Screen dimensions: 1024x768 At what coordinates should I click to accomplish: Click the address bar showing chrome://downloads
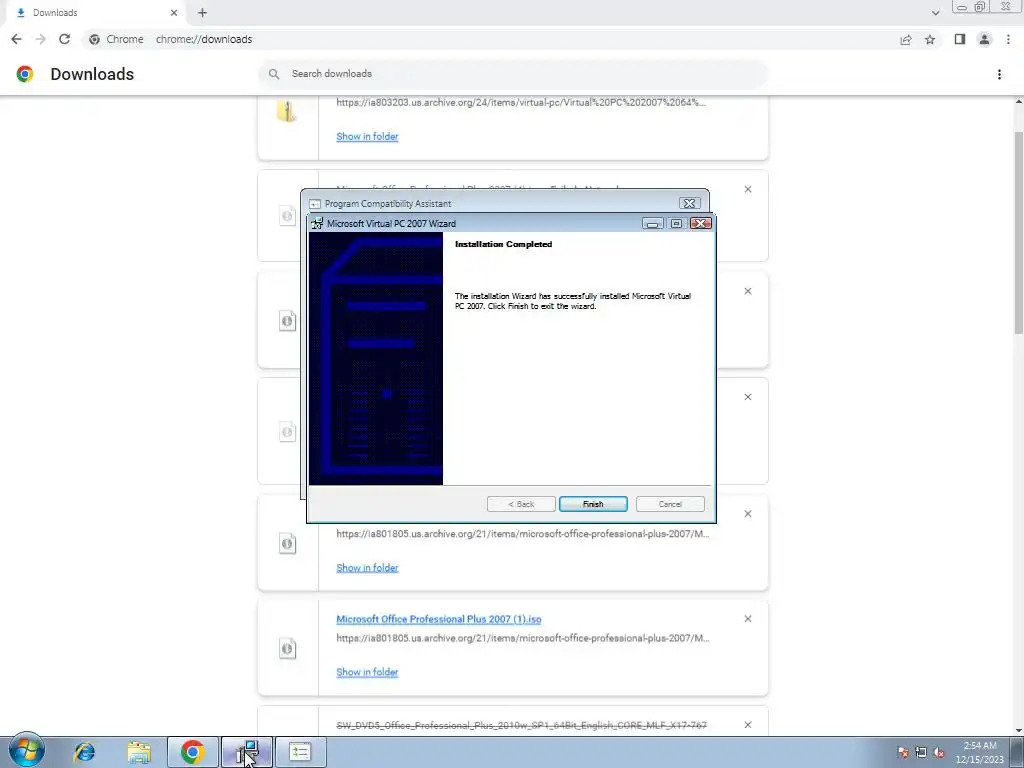(x=490, y=39)
